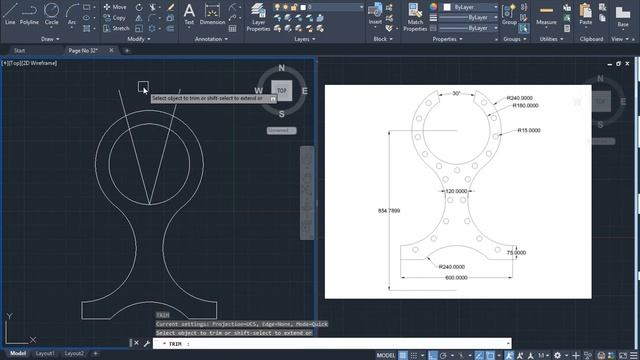640x360 pixels.
Task: Click the Move tool
Action: [x=115, y=7]
